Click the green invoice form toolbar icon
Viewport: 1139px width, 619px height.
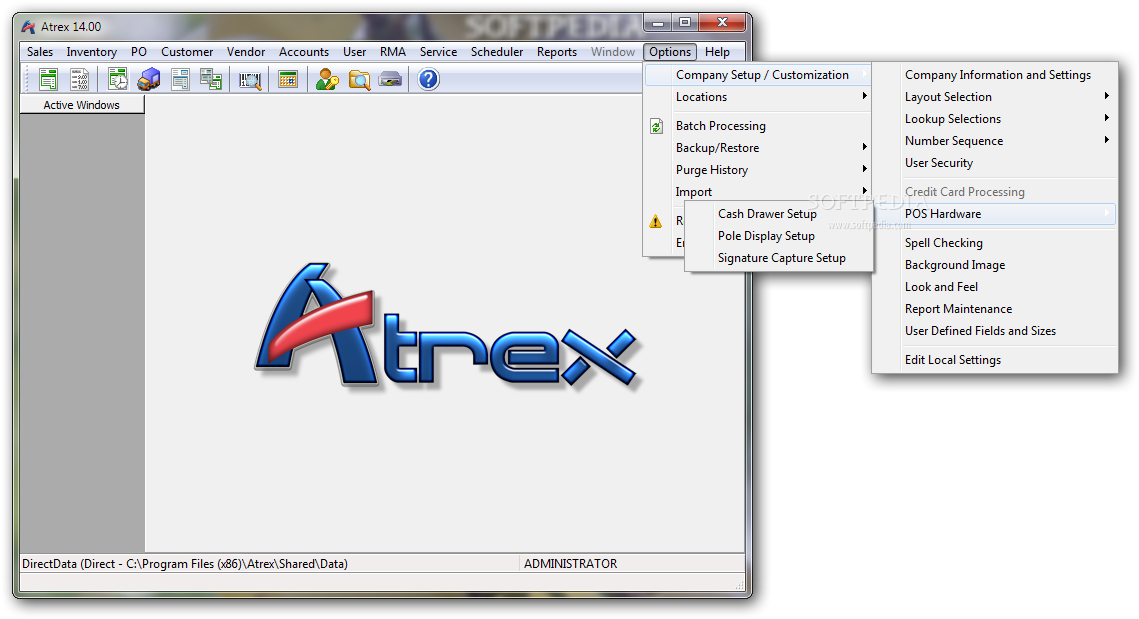(49, 79)
